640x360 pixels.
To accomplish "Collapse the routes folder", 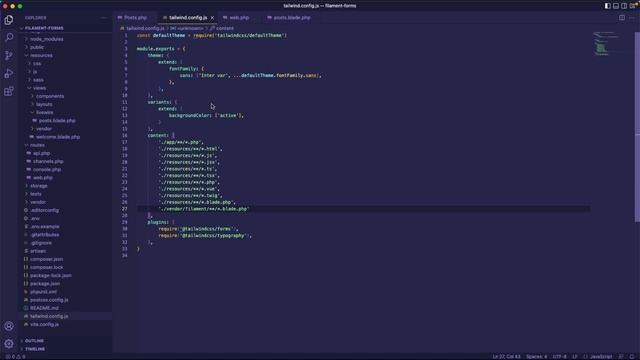I will (37, 145).
